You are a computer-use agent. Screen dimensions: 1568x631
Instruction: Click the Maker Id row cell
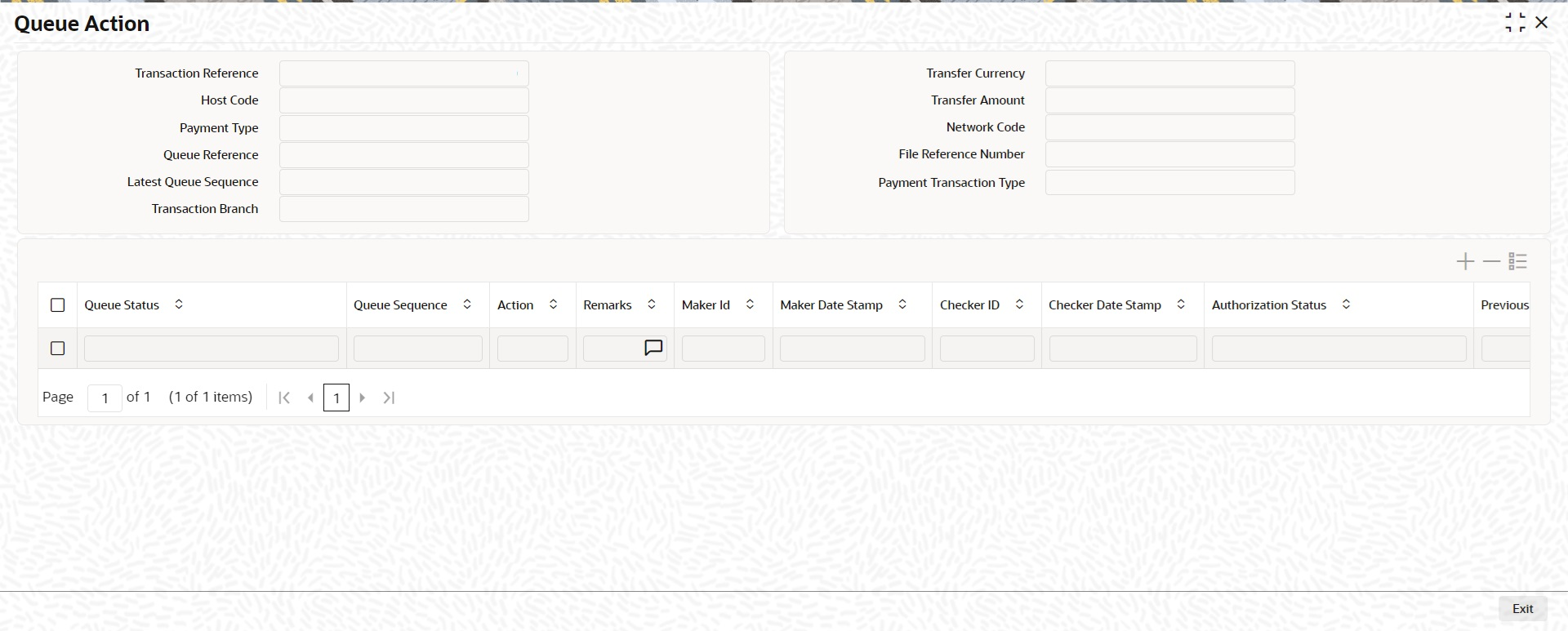[724, 349]
